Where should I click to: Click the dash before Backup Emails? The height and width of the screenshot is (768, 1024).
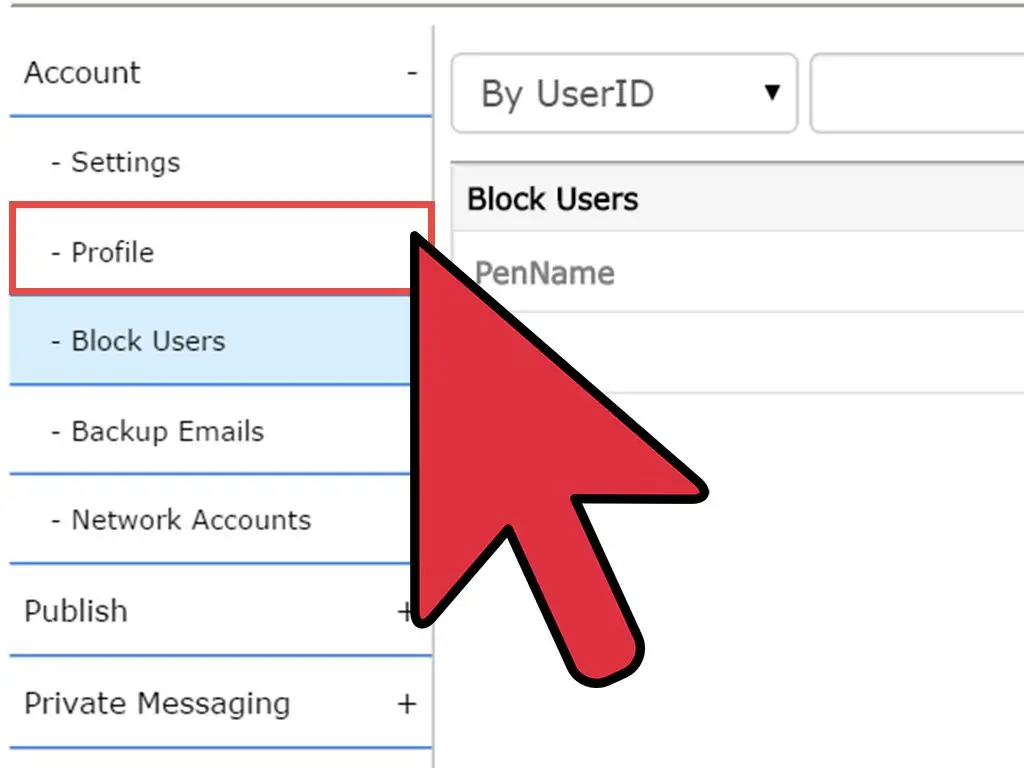pos(56,431)
